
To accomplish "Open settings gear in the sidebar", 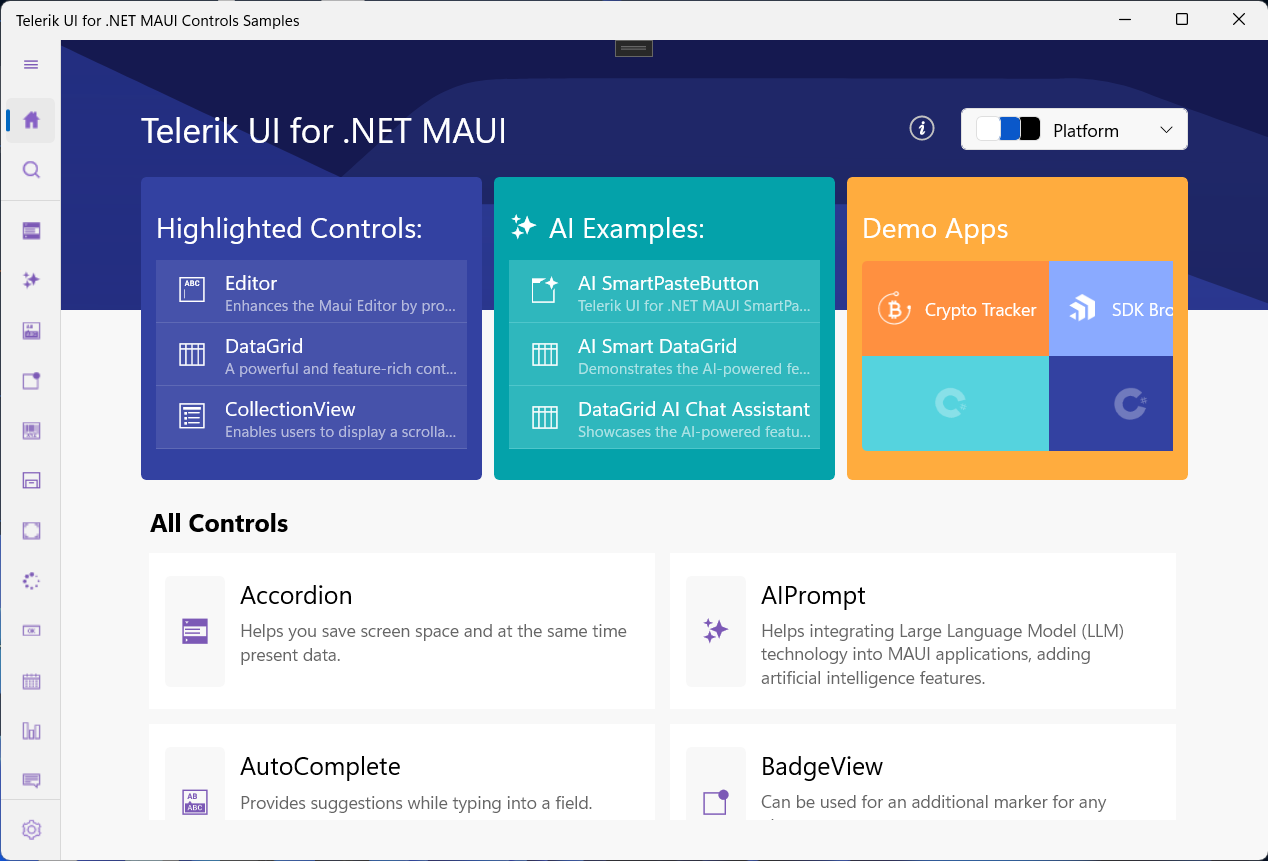I will coord(31,830).
